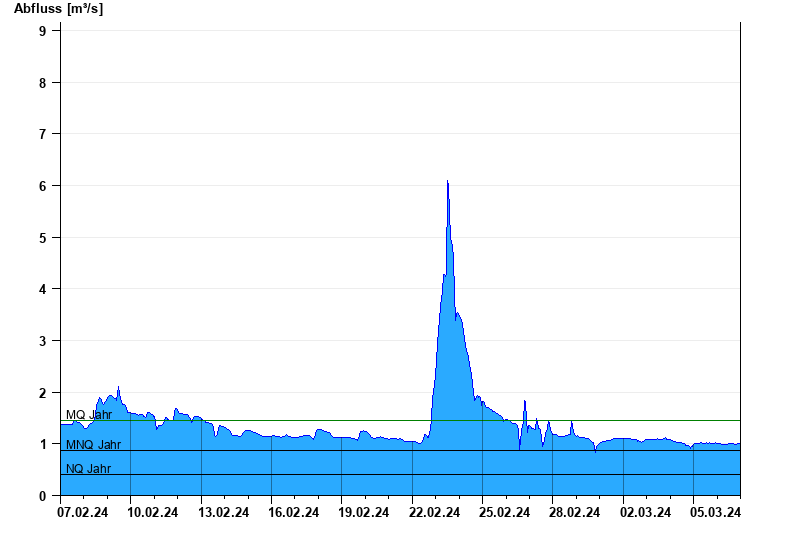Screen dimensions: 800x550
Task: Click the MQ Jahr line label
Action: tap(89, 415)
